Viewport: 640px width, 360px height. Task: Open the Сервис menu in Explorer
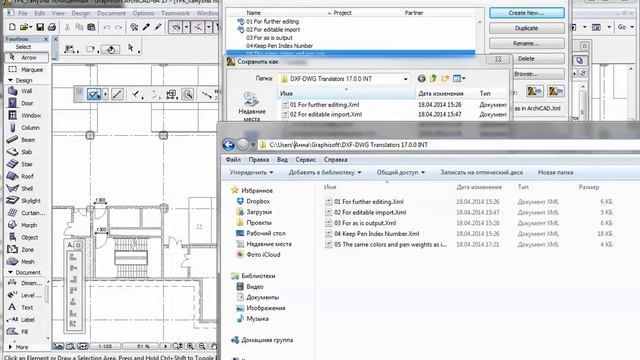point(306,160)
